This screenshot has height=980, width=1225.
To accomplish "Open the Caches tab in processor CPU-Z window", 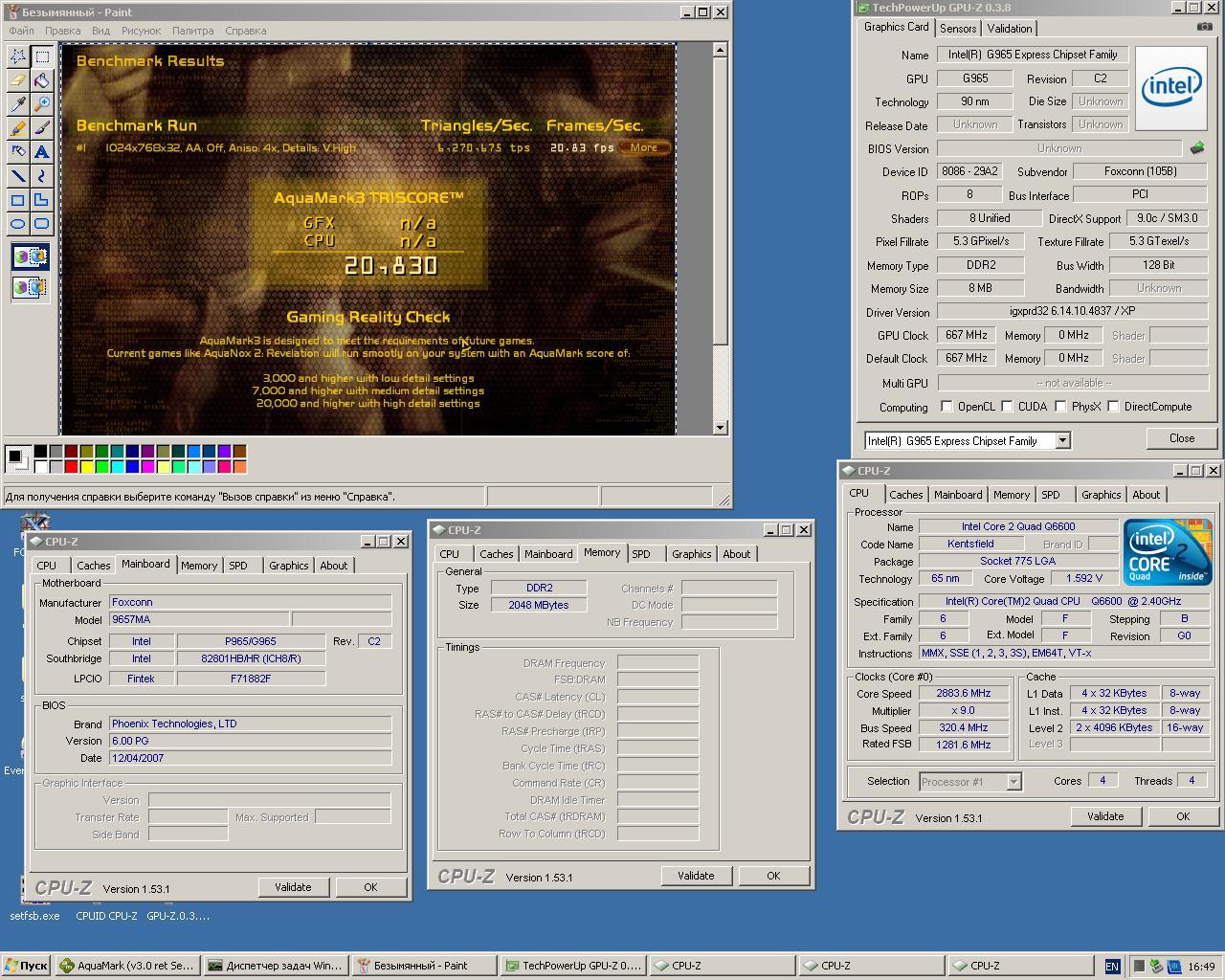I will 905,495.
